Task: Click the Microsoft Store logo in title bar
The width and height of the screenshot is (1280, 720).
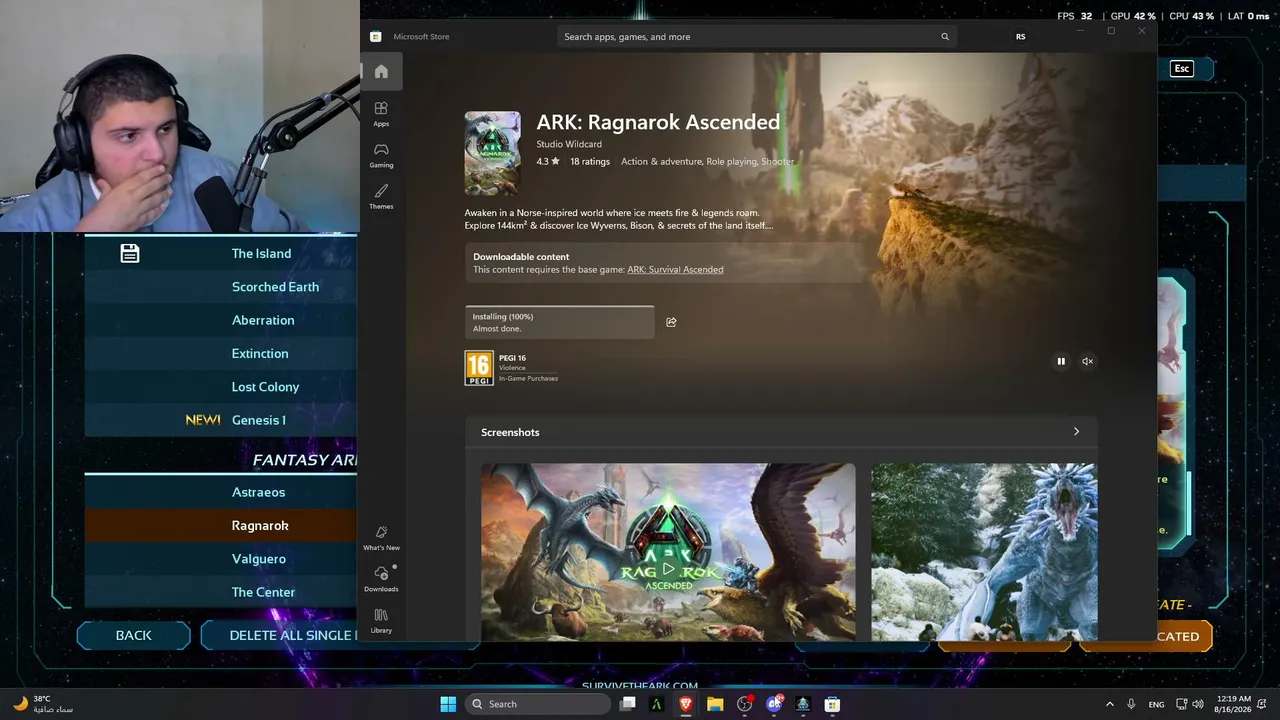Action: tap(376, 37)
